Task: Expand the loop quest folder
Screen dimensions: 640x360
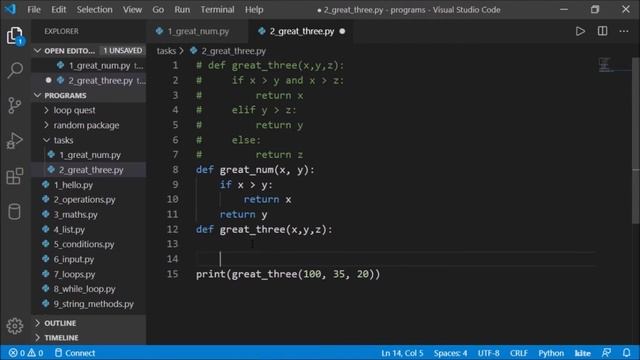Action: coord(47,110)
